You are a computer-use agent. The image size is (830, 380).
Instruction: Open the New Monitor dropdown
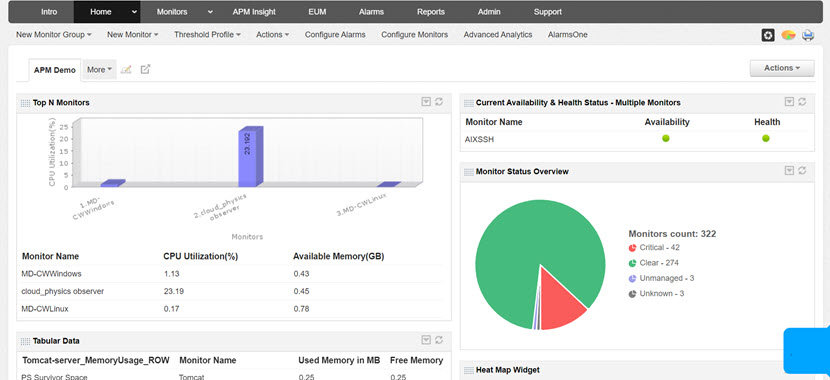132,34
